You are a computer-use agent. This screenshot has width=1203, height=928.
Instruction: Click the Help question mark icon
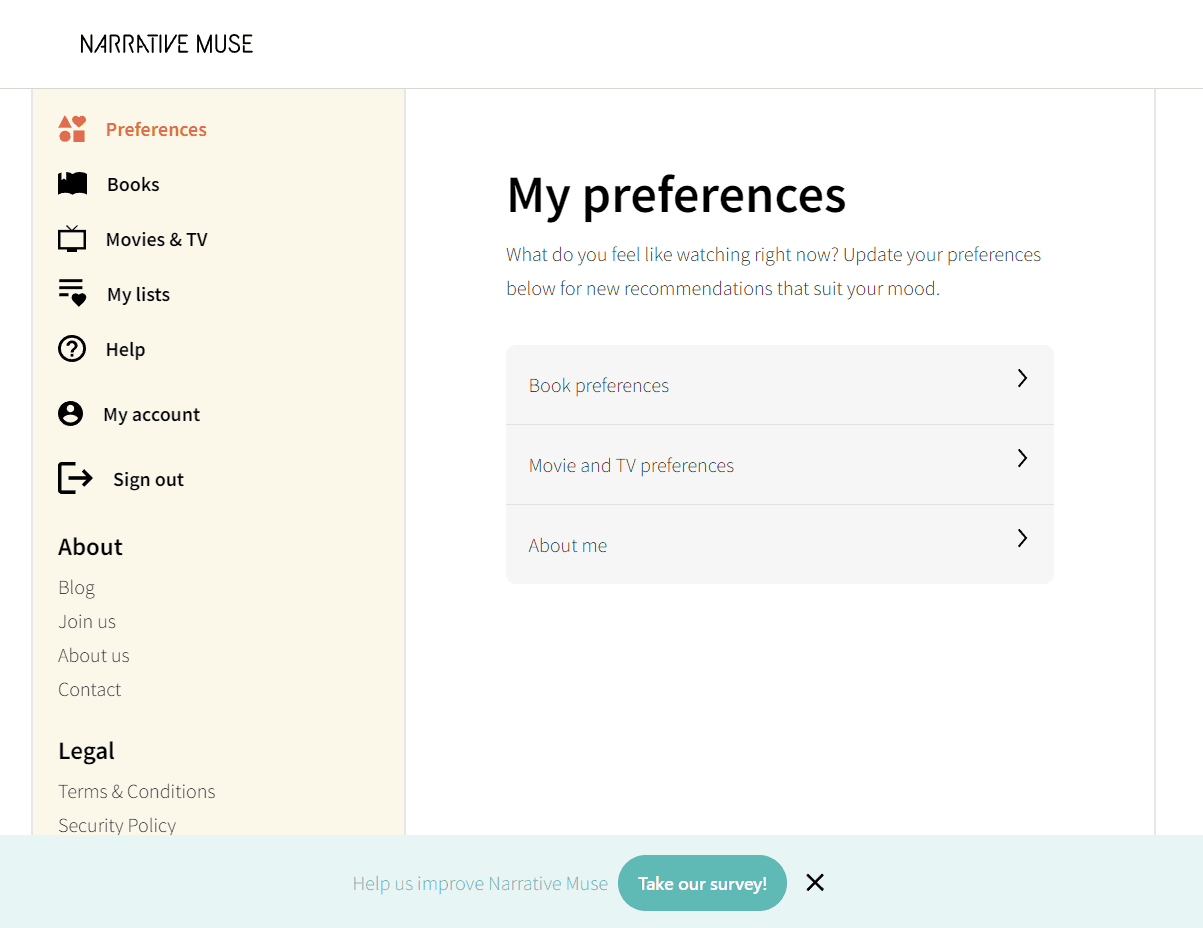coord(72,349)
